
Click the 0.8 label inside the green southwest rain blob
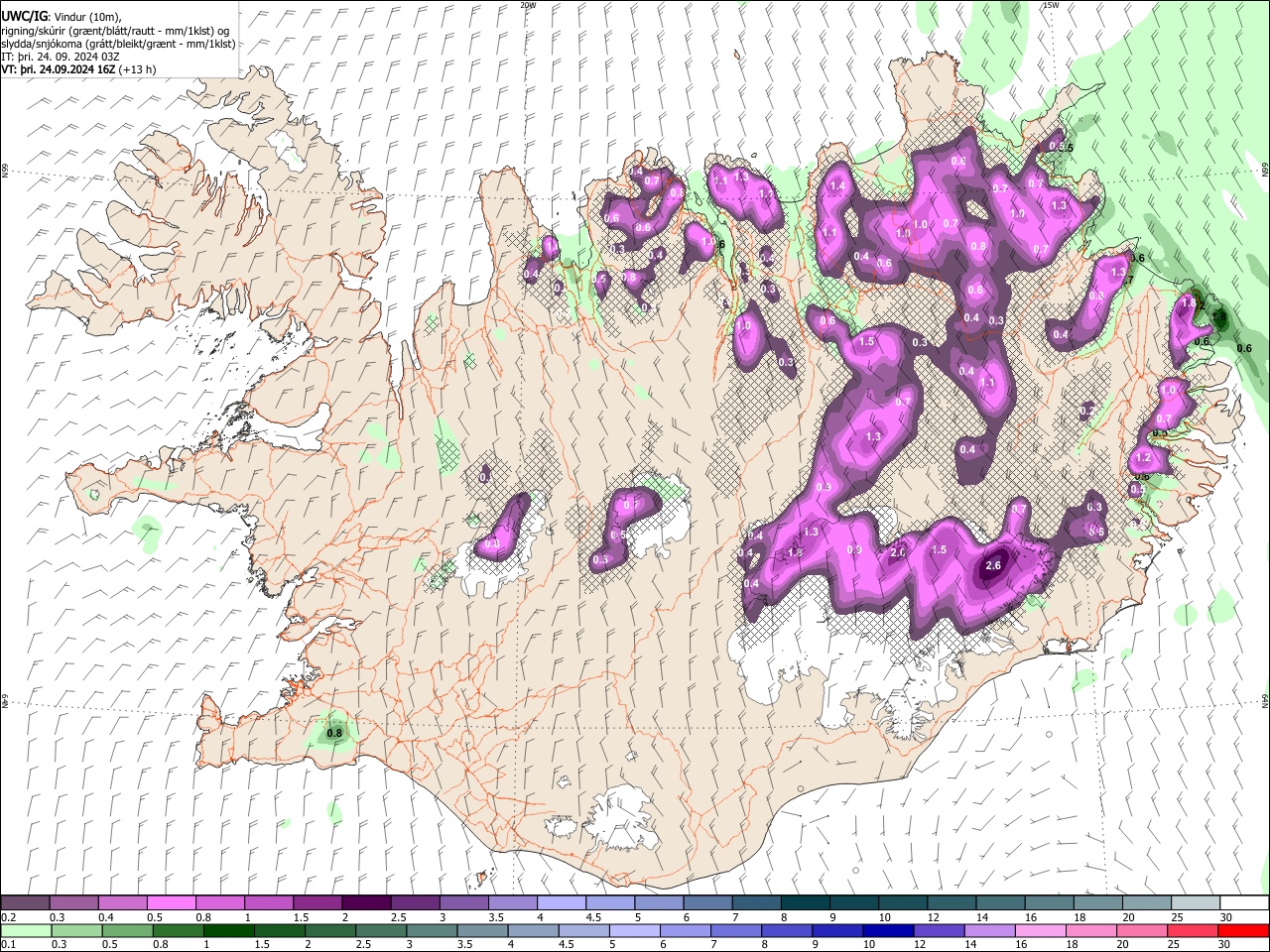pos(335,734)
